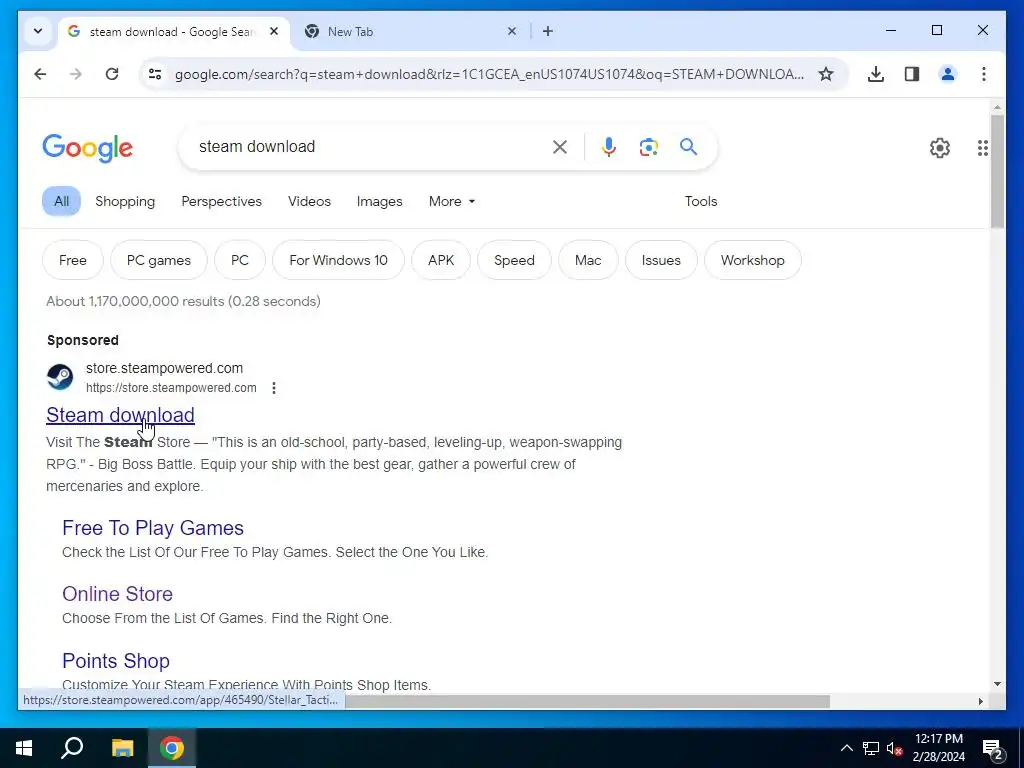1024x768 pixels.
Task: Open the Points Shop link
Action: pyautogui.click(x=116, y=660)
